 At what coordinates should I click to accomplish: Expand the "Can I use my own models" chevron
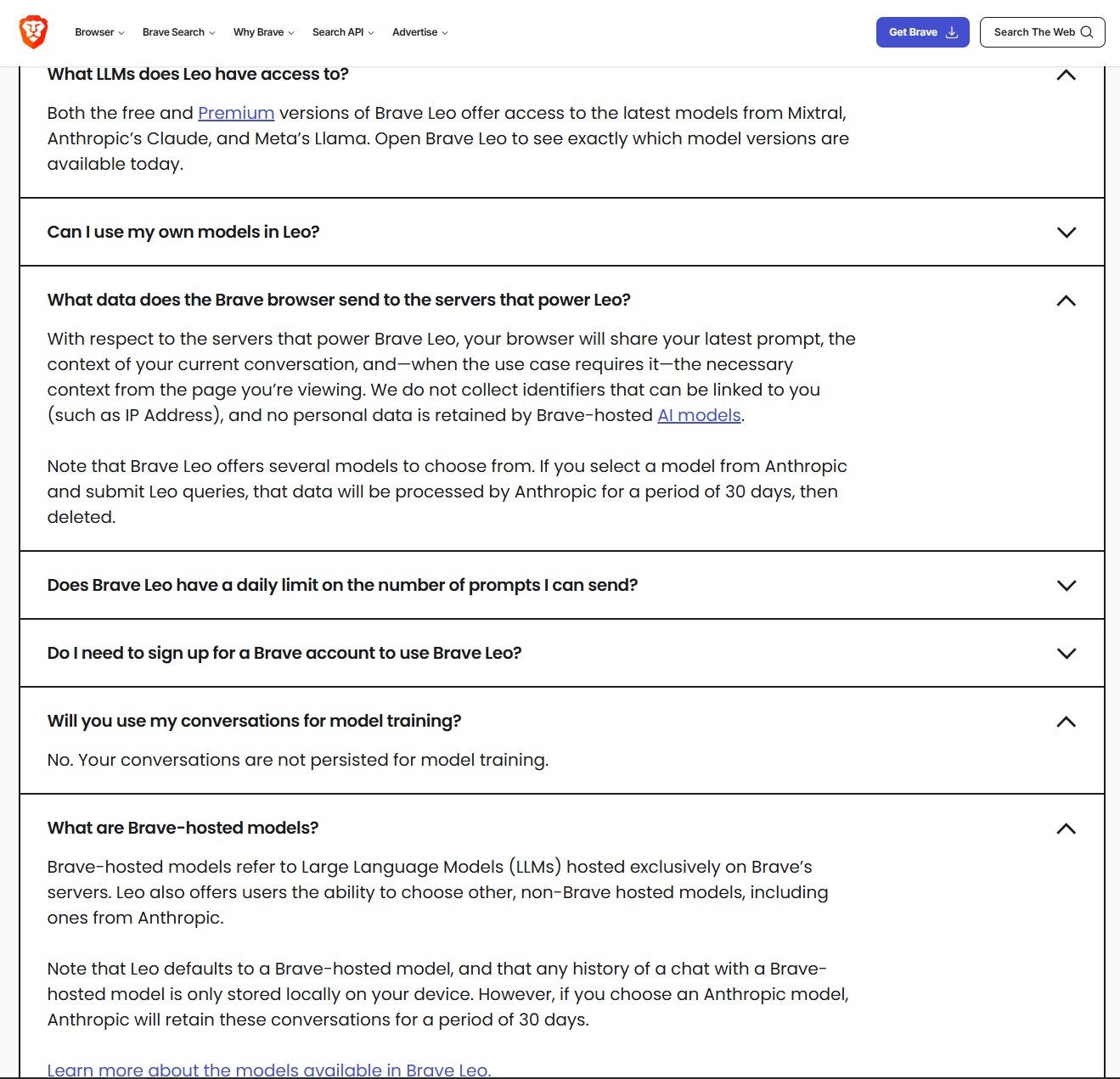tap(1066, 233)
